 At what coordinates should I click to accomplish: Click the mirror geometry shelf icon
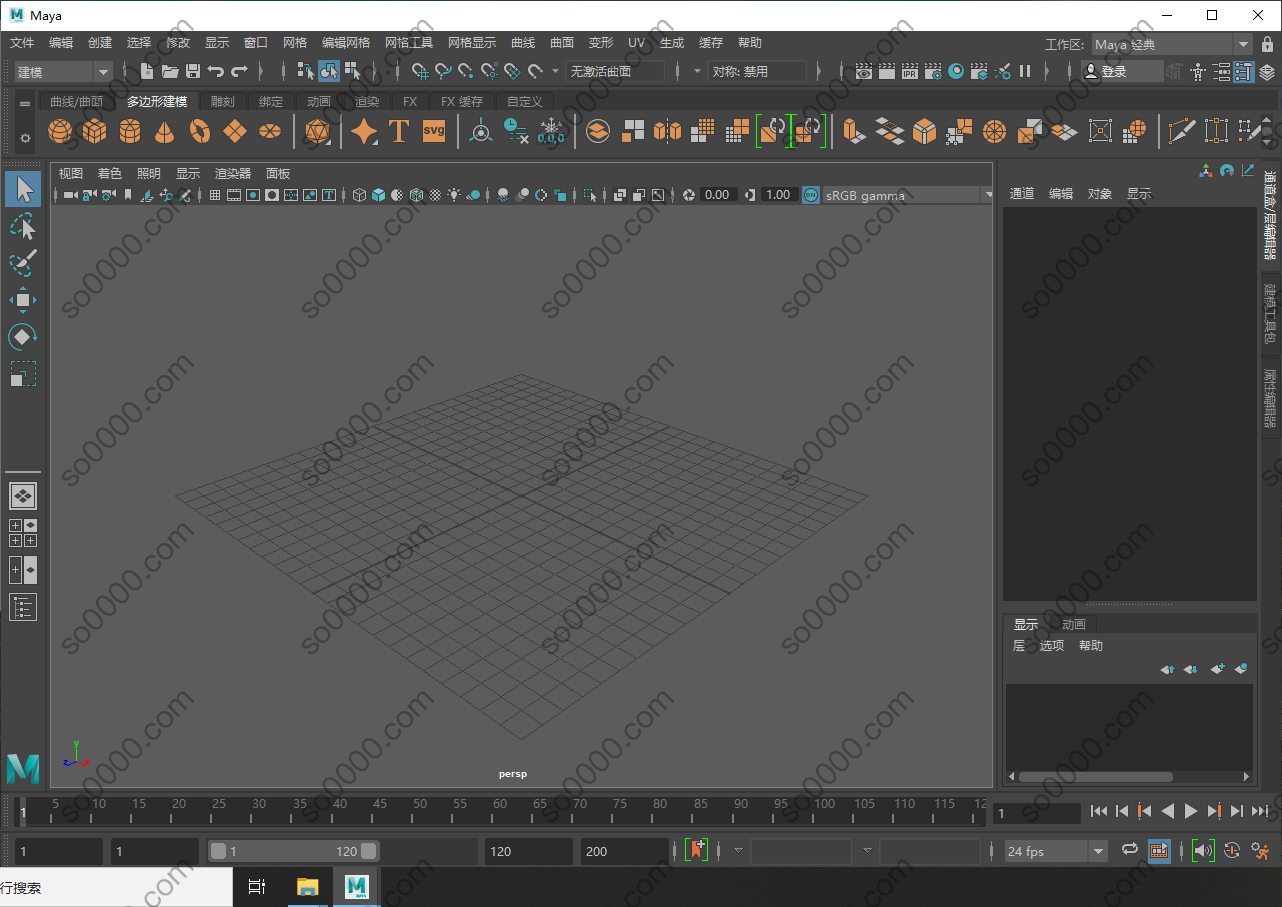coord(667,131)
